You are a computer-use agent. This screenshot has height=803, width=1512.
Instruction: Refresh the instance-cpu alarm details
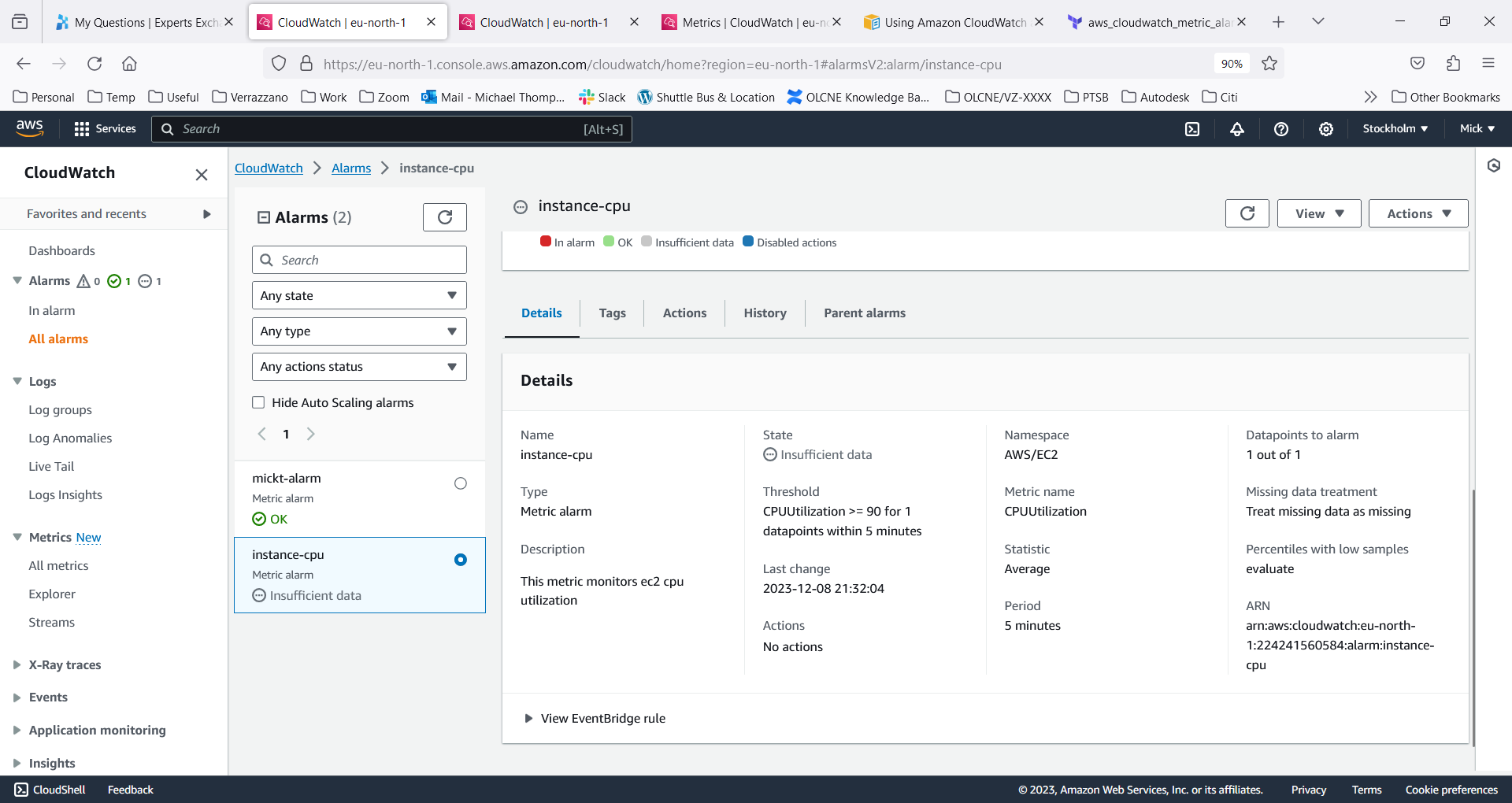coord(1247,213)
